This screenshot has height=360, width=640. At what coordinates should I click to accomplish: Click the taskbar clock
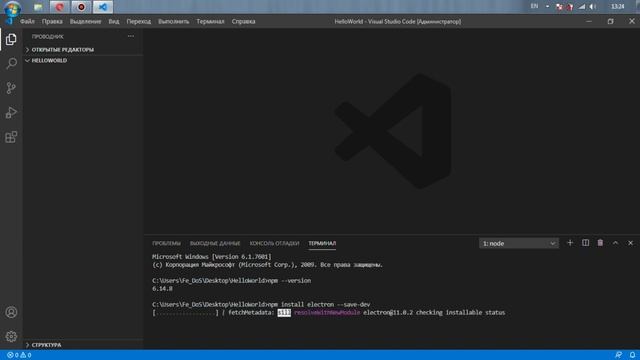[618, 7]
